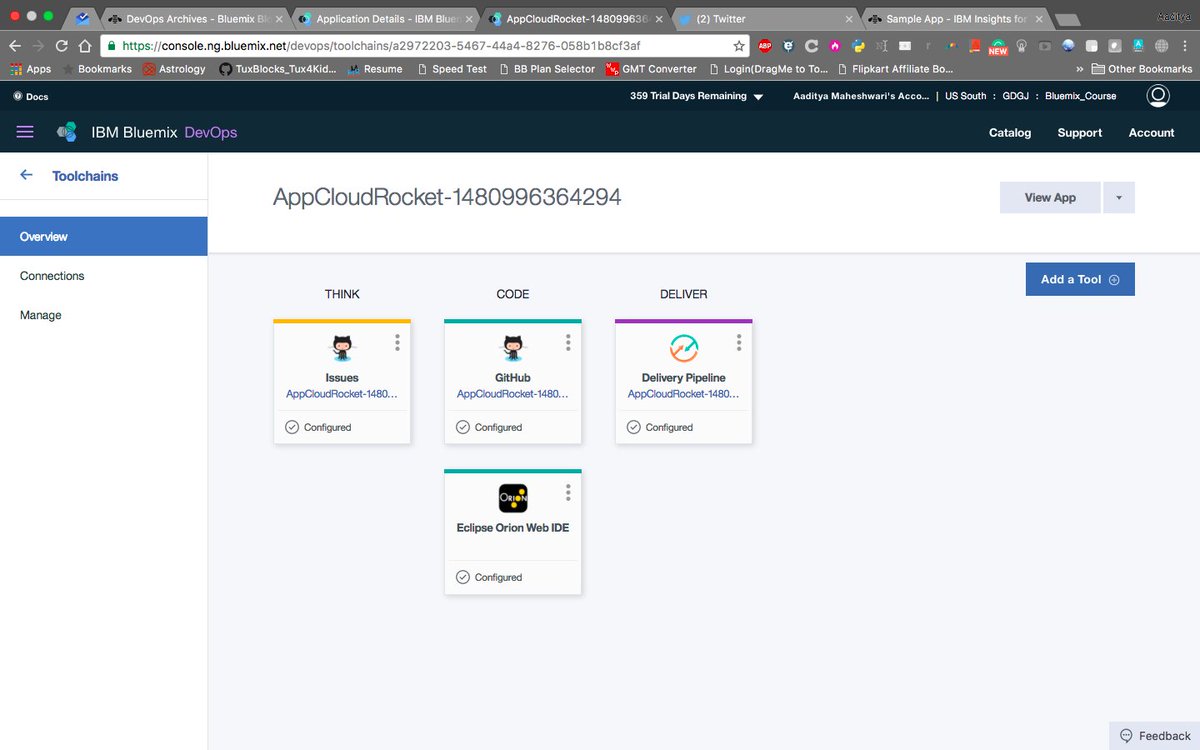This screenshot has width=1200, height=750.
Task: Open Delivery Pipeline AppCloudRocket-1480... link
Action: (x=684, y=394)
